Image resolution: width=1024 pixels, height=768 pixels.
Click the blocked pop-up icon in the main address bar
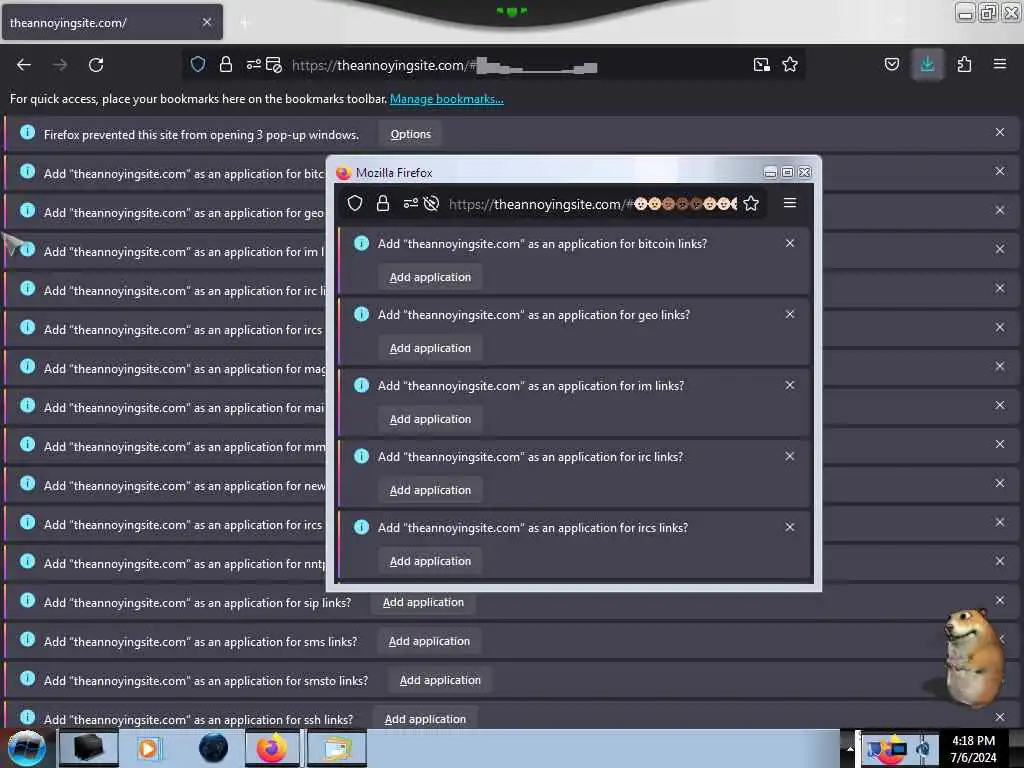click(274, 65)
